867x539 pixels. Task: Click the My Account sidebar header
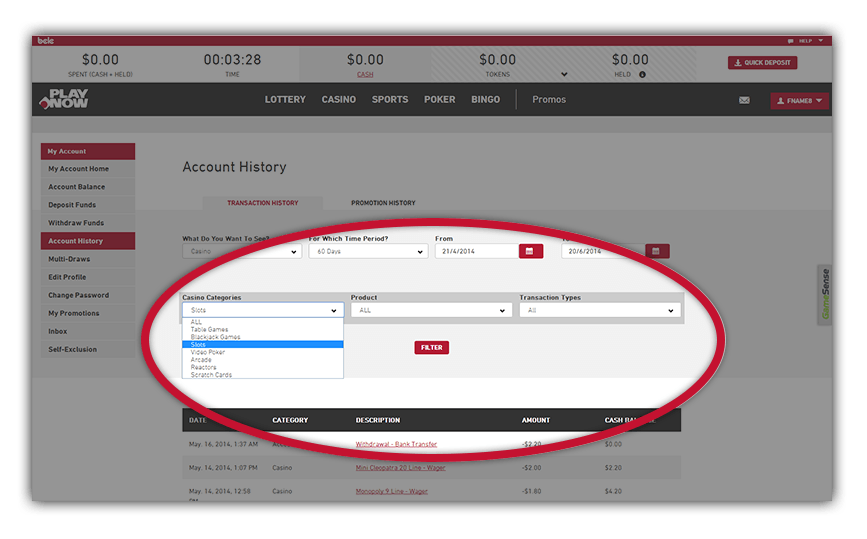88,151
